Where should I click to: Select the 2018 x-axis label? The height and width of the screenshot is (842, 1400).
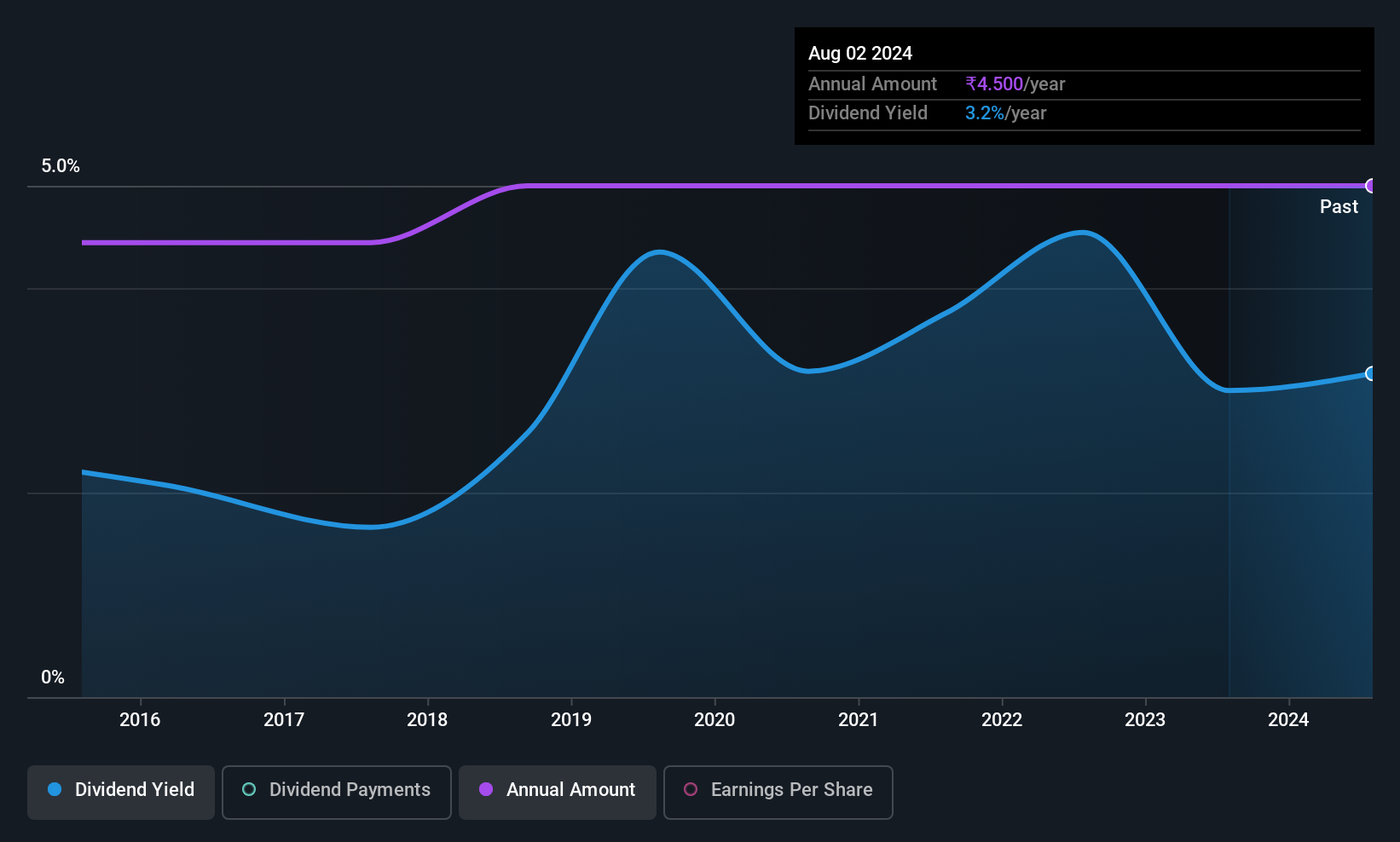[427, 719]
